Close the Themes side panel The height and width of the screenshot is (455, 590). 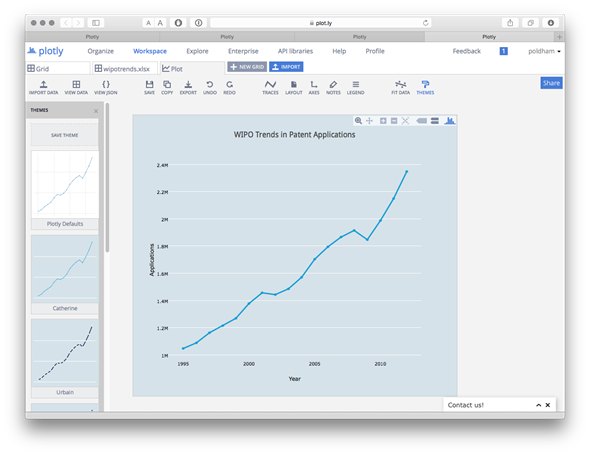coord(96,111)
